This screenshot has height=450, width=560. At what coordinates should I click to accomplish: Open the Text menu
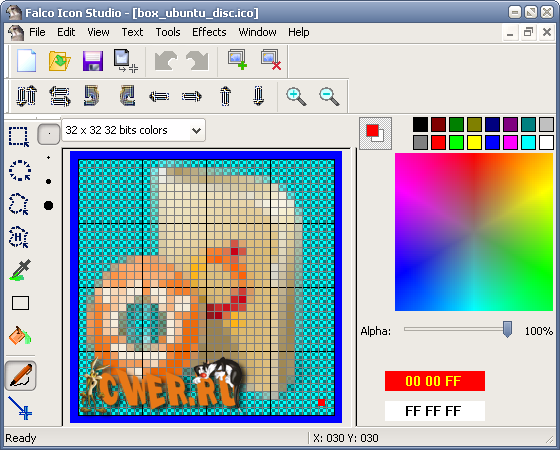pyautogui.click(x=132, y=32)
